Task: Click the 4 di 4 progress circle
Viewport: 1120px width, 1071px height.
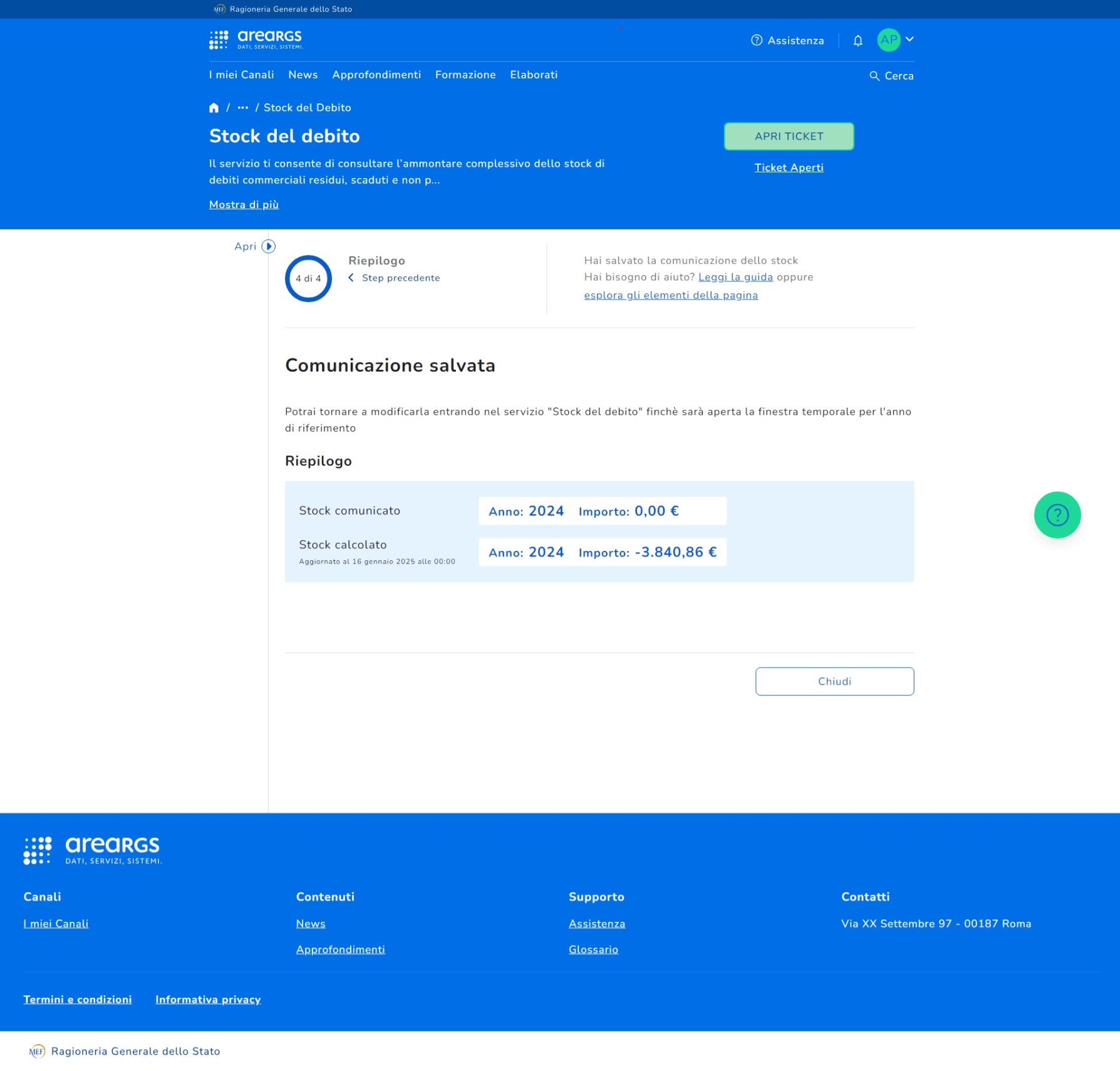Action: (308, 279)
